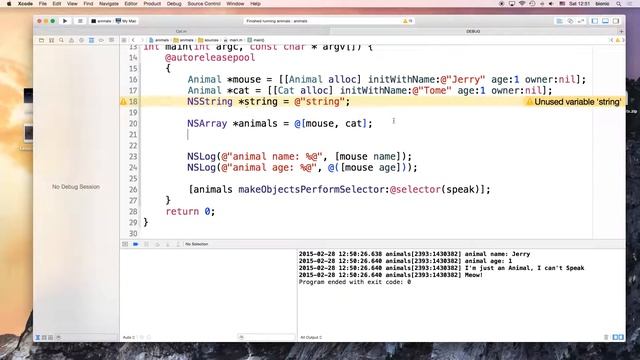The width and height of the screenshot is (640, 360).
Task: Show the related items grid icon
Action: tap(124, 40)
